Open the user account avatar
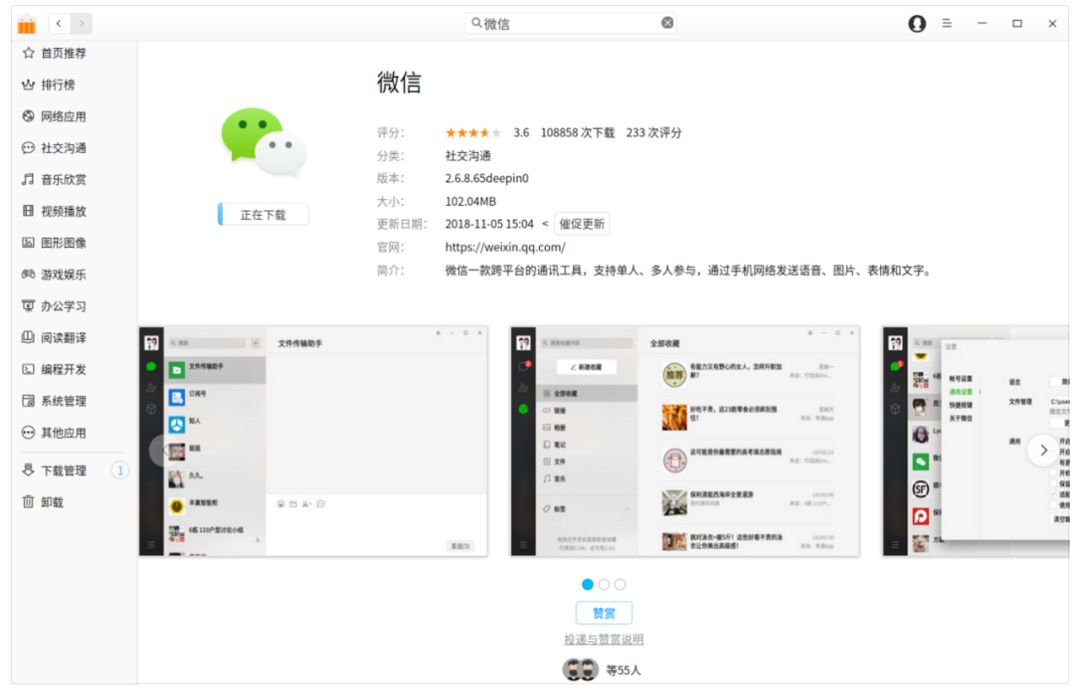This screenshot has width=1080, height=695. tap(917, 23)
